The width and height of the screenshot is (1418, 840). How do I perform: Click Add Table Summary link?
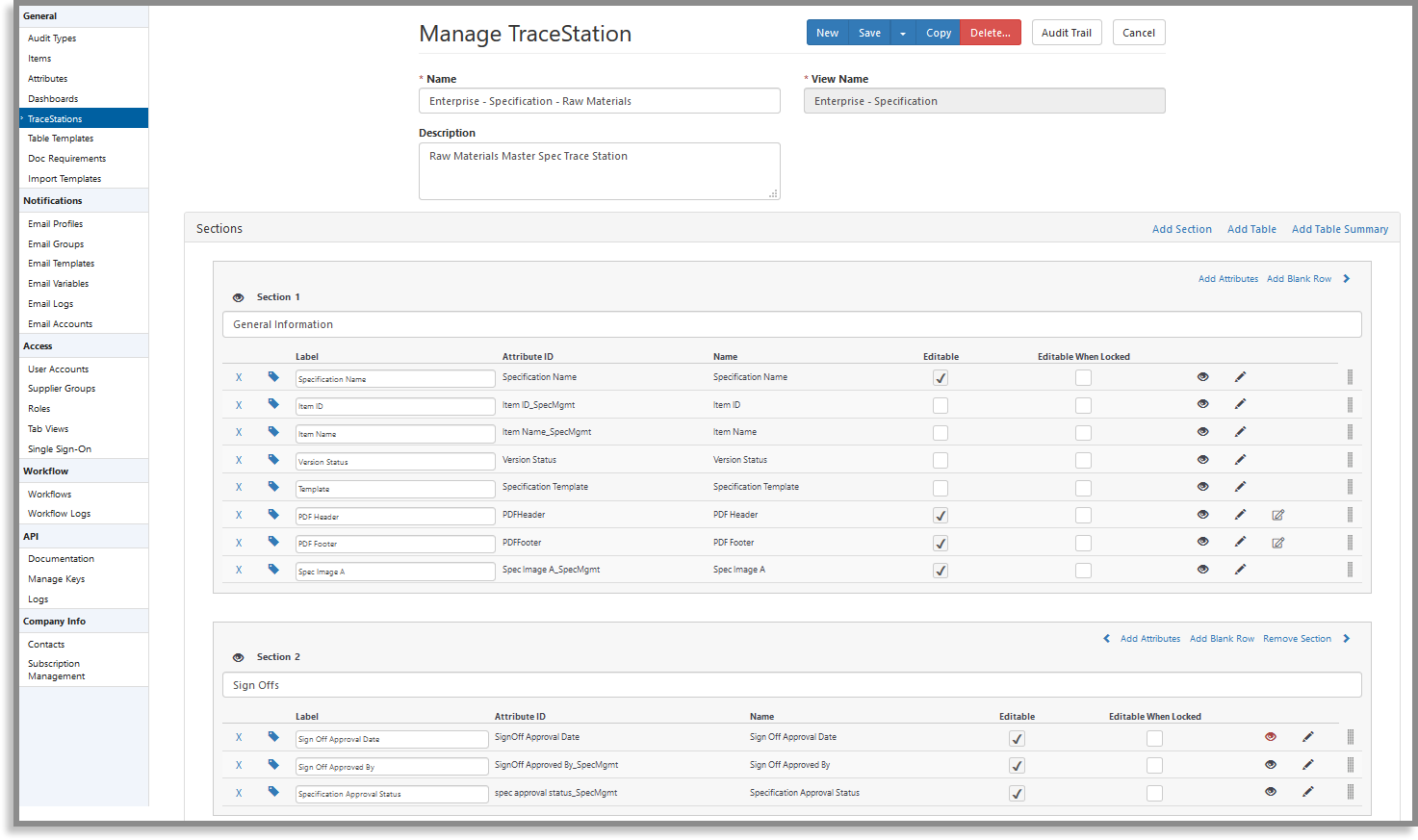point(1340,229)
